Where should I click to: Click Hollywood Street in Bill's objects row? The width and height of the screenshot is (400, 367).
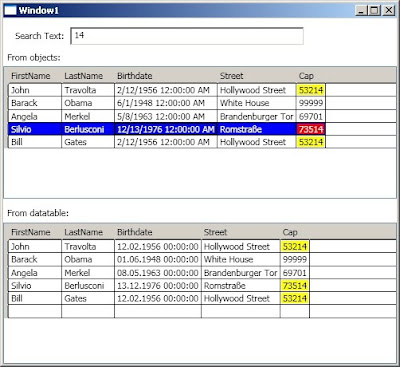click(257, 142)
